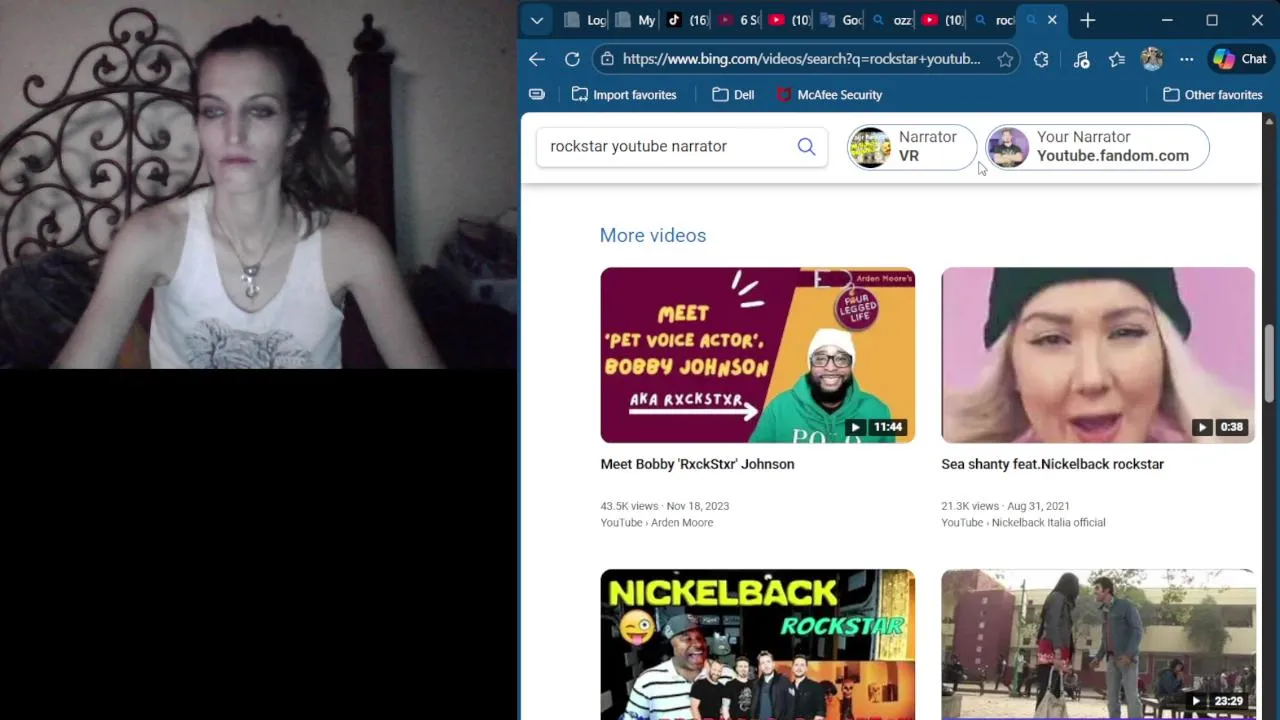Add page to favorites star

[1005, 59]
